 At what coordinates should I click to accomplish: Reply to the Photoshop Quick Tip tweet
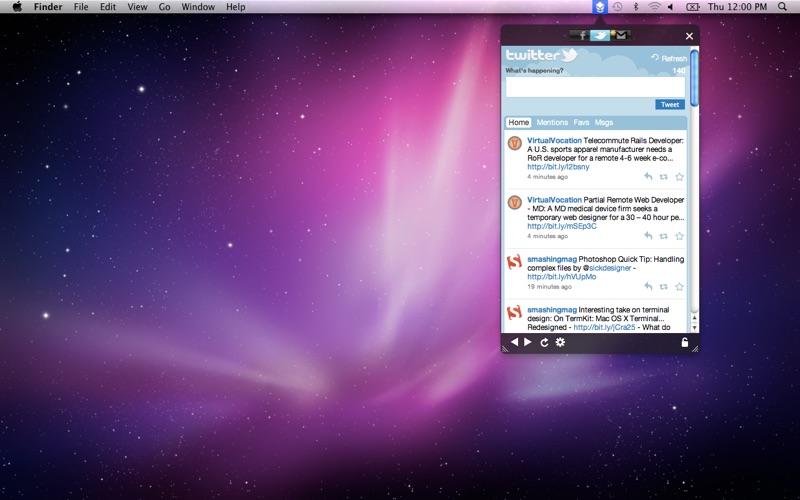pyautogui.click(x=648, y=286)
